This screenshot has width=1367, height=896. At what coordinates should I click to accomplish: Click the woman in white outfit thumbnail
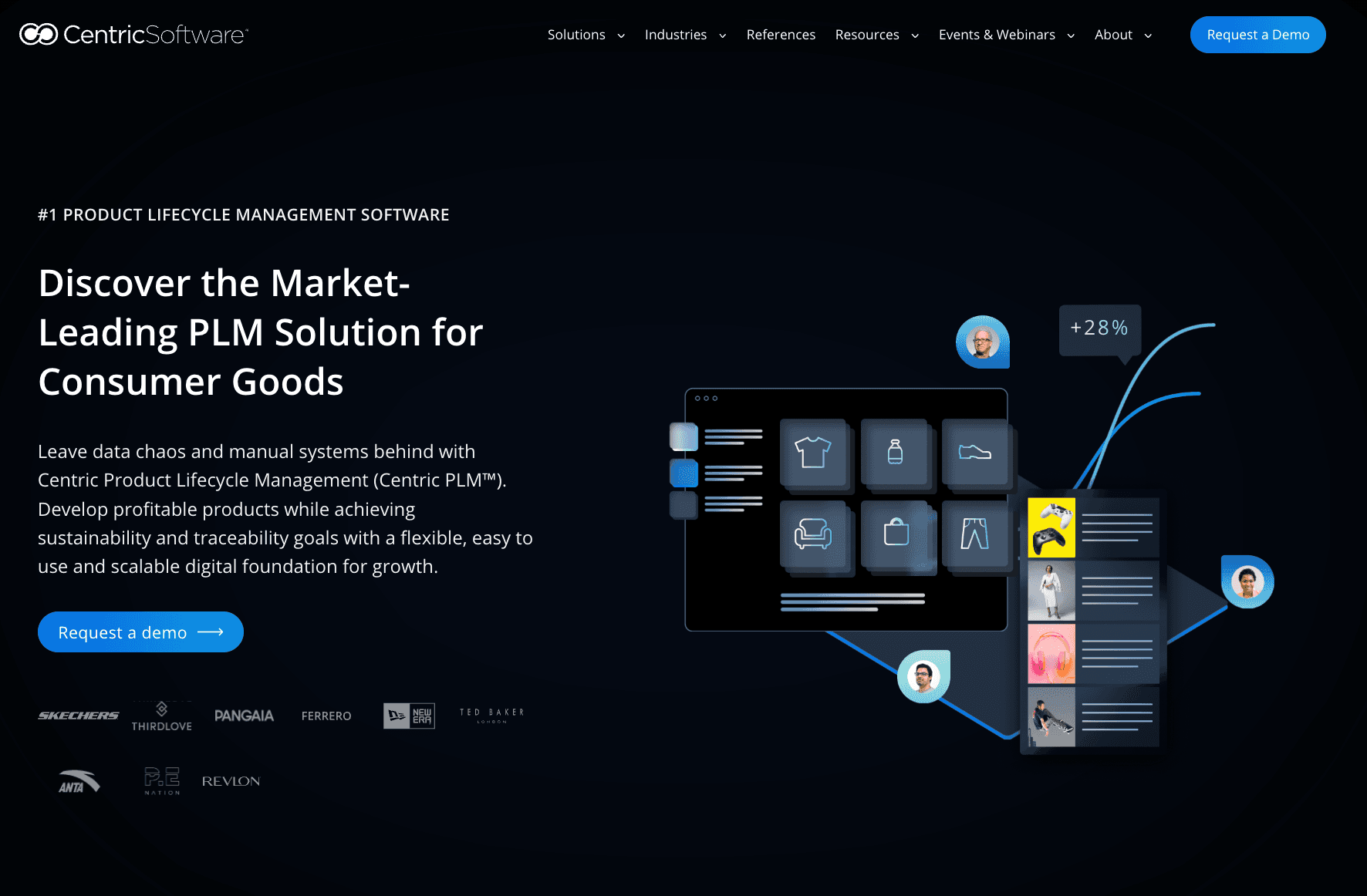(x=1051, y=591)
